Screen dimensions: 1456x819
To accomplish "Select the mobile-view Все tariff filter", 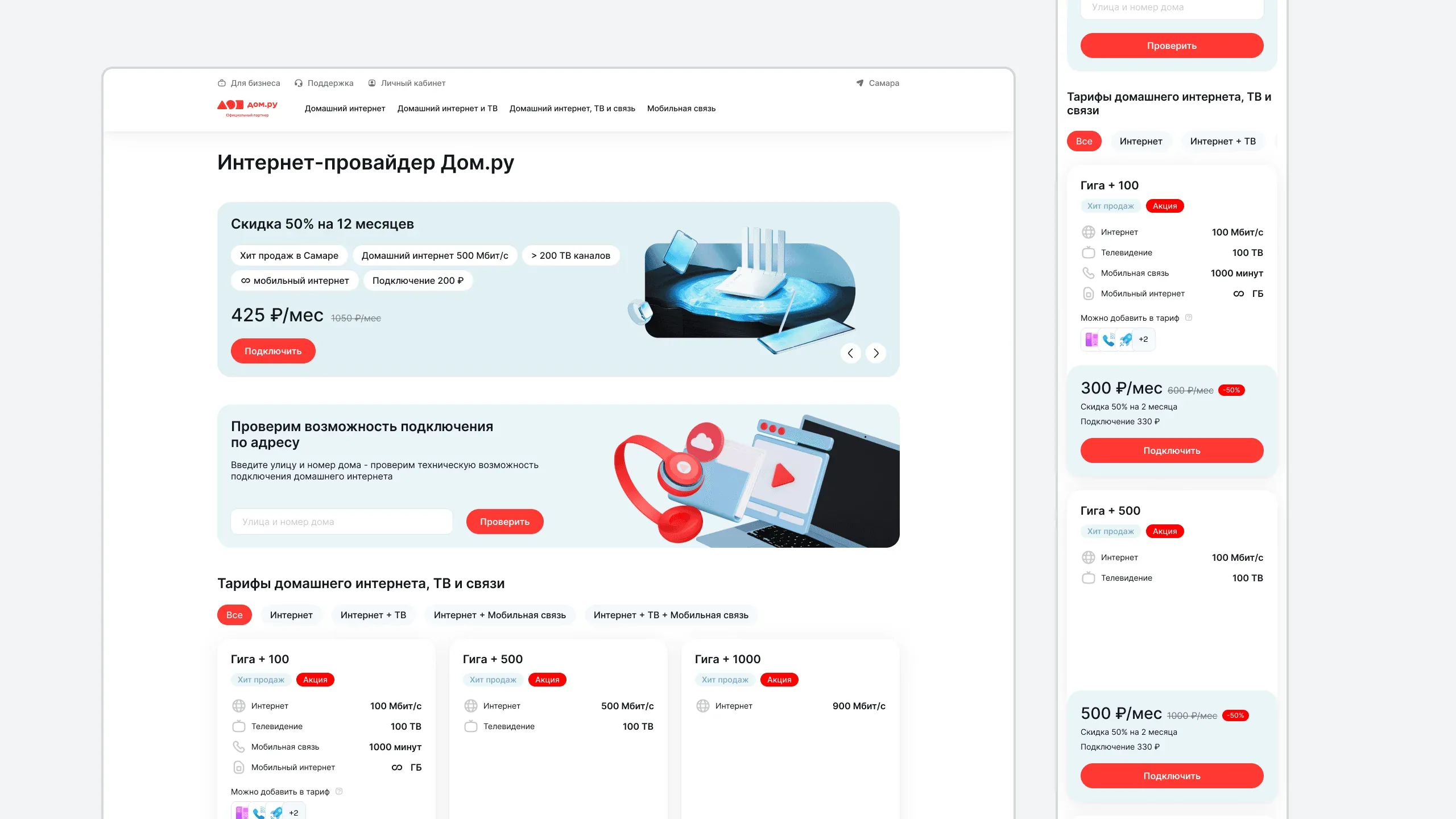I will (1084, 141).
